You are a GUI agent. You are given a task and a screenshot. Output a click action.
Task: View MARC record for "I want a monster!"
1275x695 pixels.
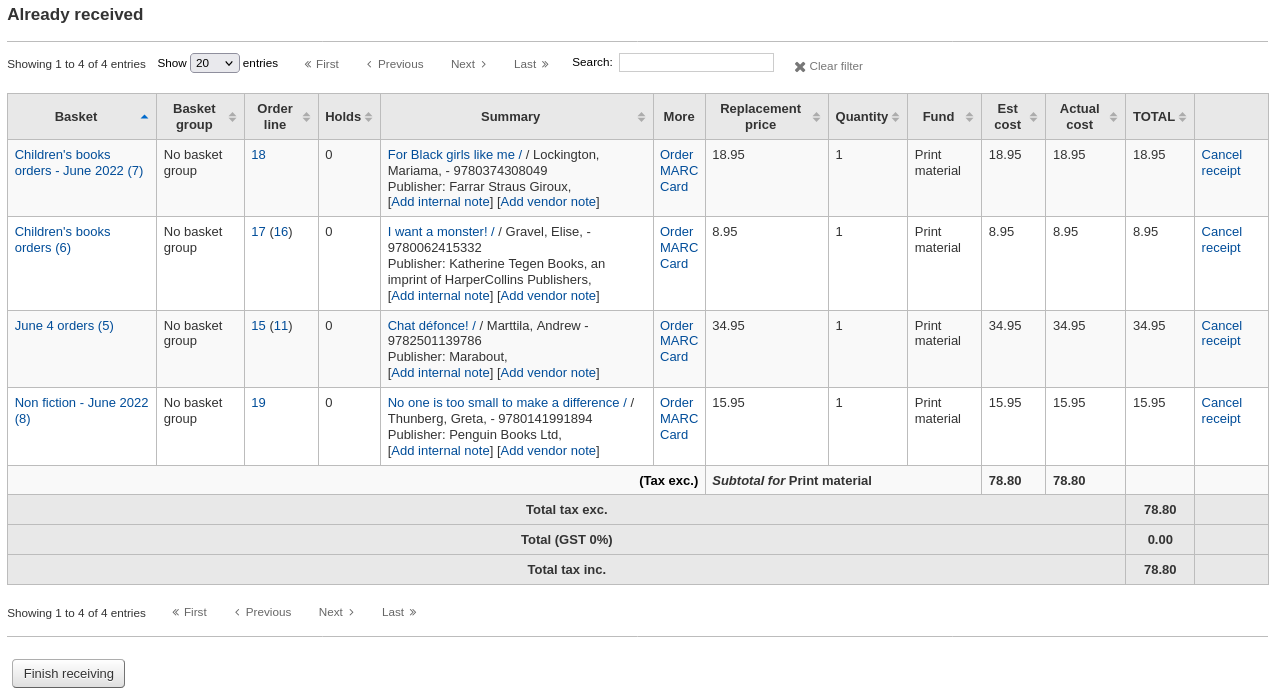tap(678, 247)
